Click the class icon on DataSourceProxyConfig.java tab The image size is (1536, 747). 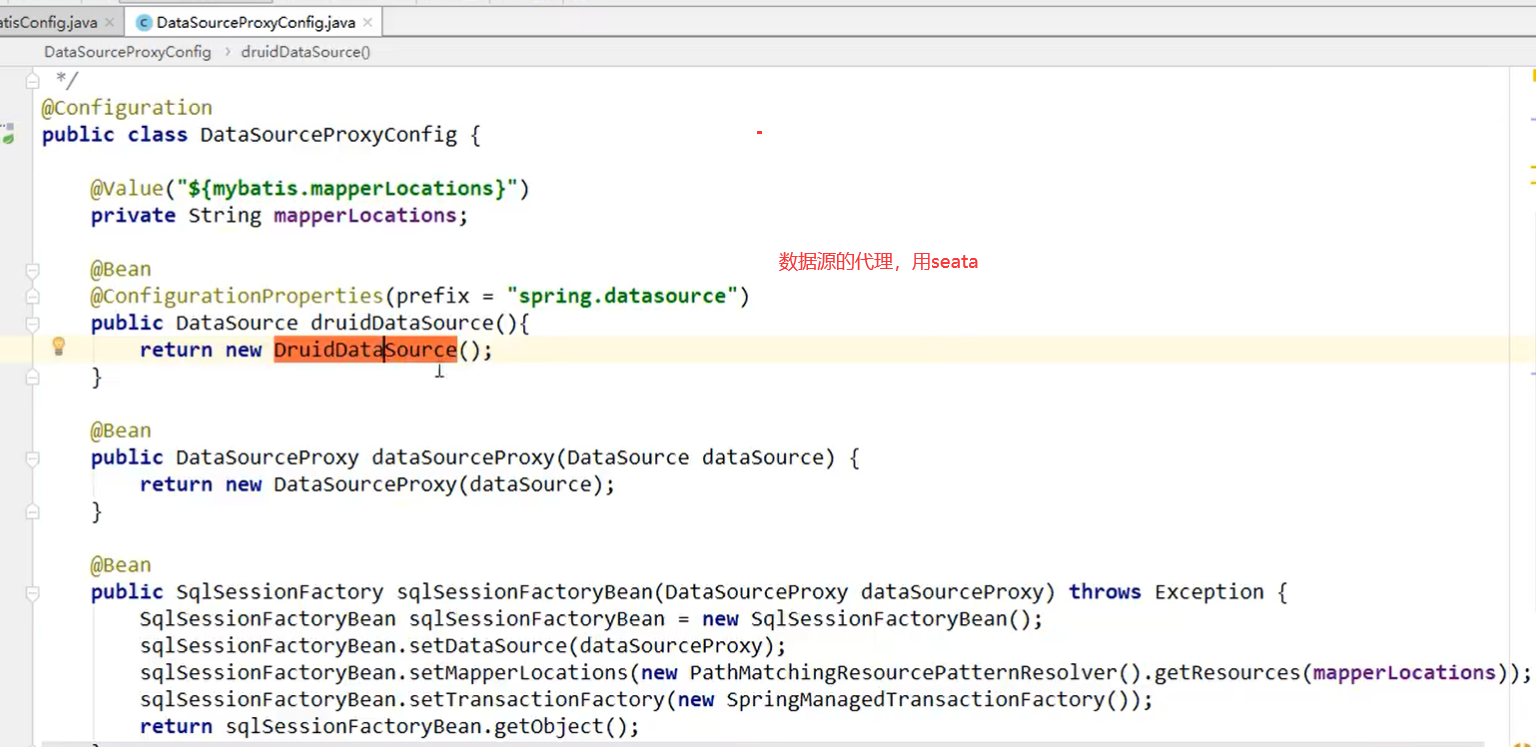(144, 22)
